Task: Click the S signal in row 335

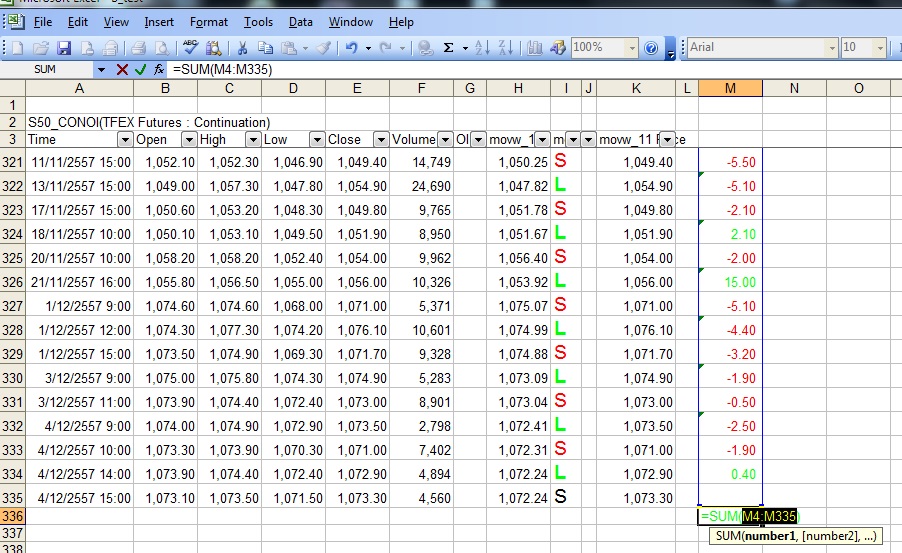Action: tap(560, 497)
